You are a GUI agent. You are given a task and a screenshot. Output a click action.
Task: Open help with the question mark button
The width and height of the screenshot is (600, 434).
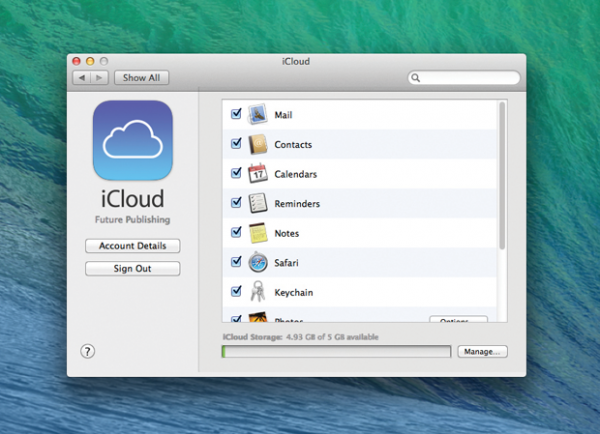point(87,351)
